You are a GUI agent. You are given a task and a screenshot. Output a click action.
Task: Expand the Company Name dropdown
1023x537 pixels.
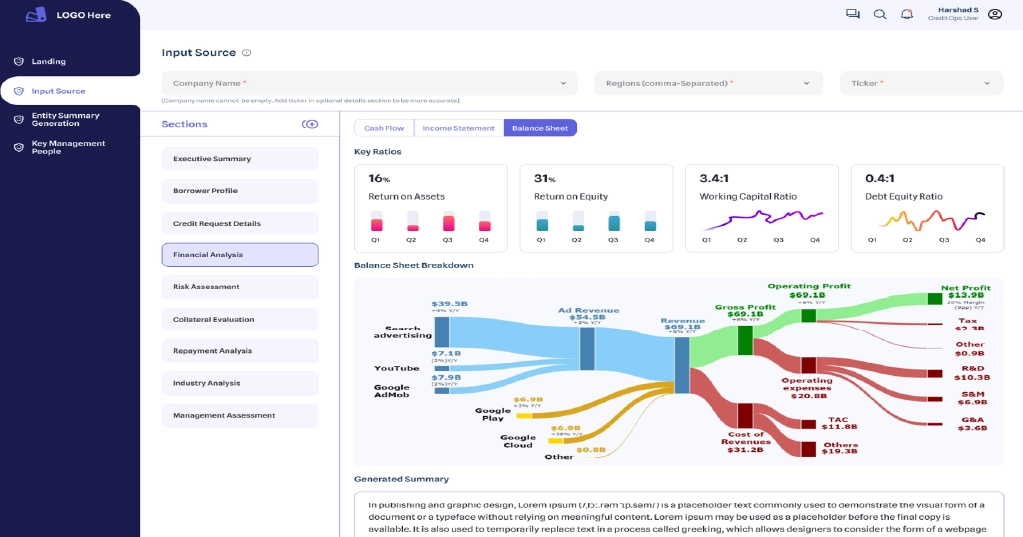click(x=369, y=83)
